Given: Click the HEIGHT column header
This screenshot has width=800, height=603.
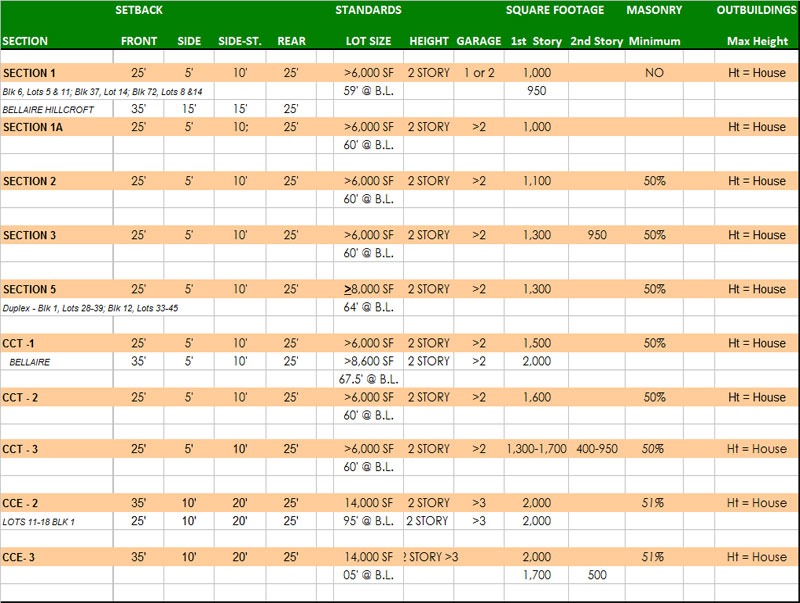Looking at the screenshot, I should [429, 41].
